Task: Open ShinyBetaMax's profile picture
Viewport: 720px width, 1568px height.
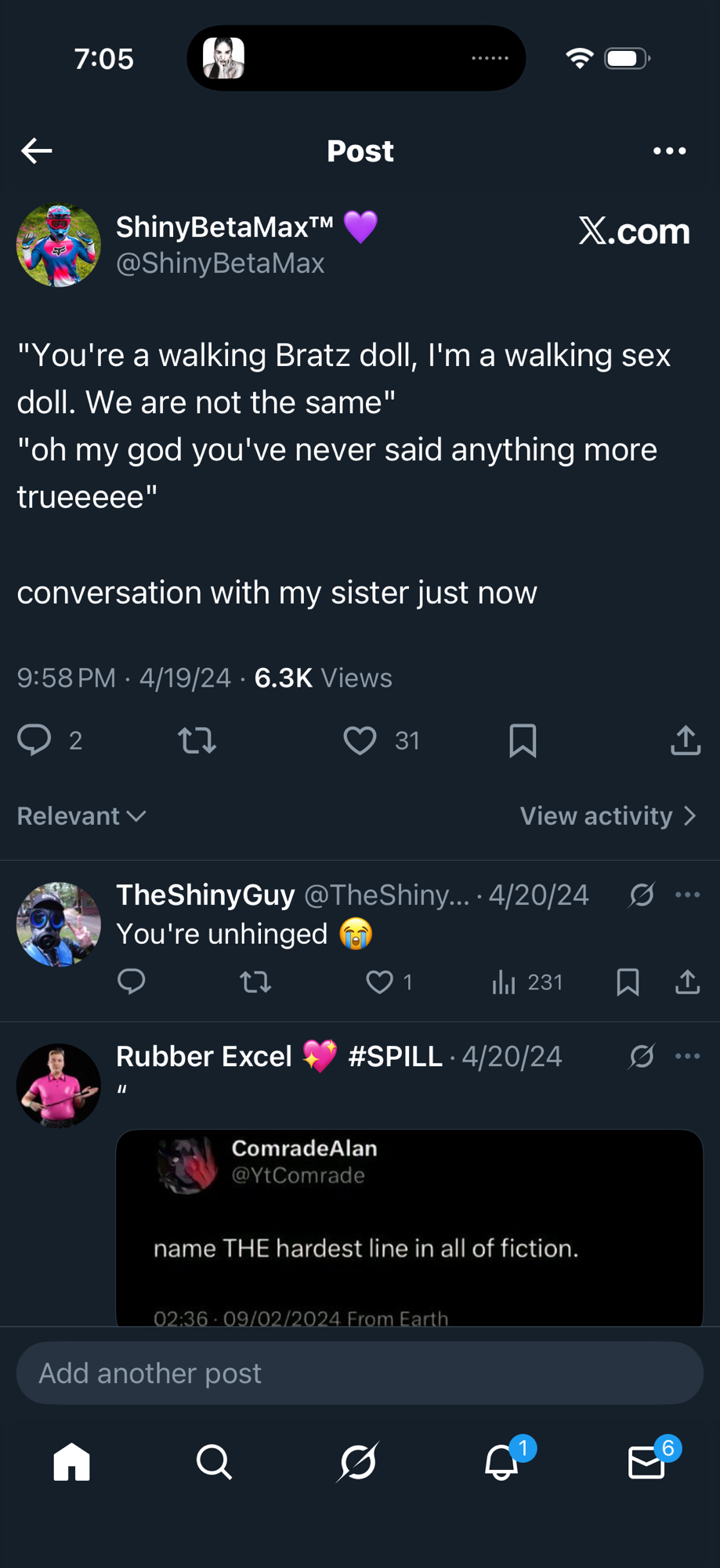Action: 59,245
